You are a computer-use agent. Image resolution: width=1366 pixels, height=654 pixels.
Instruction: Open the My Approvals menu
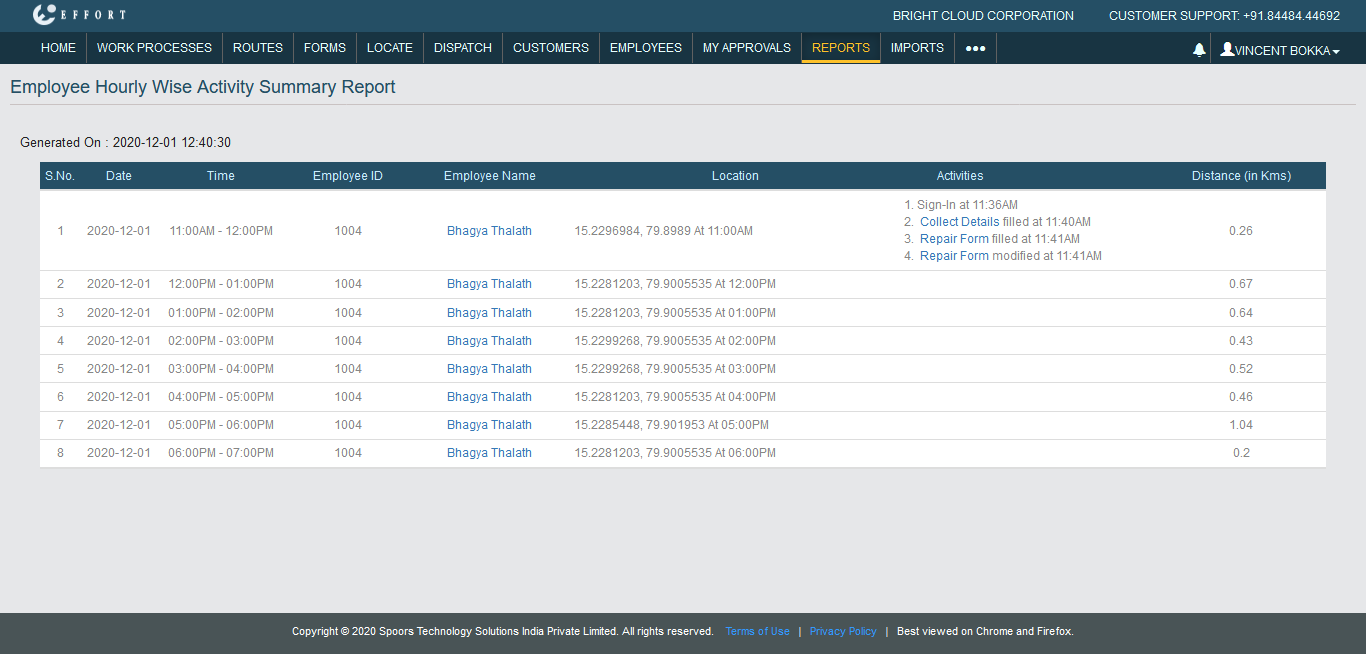click(747, 47)
